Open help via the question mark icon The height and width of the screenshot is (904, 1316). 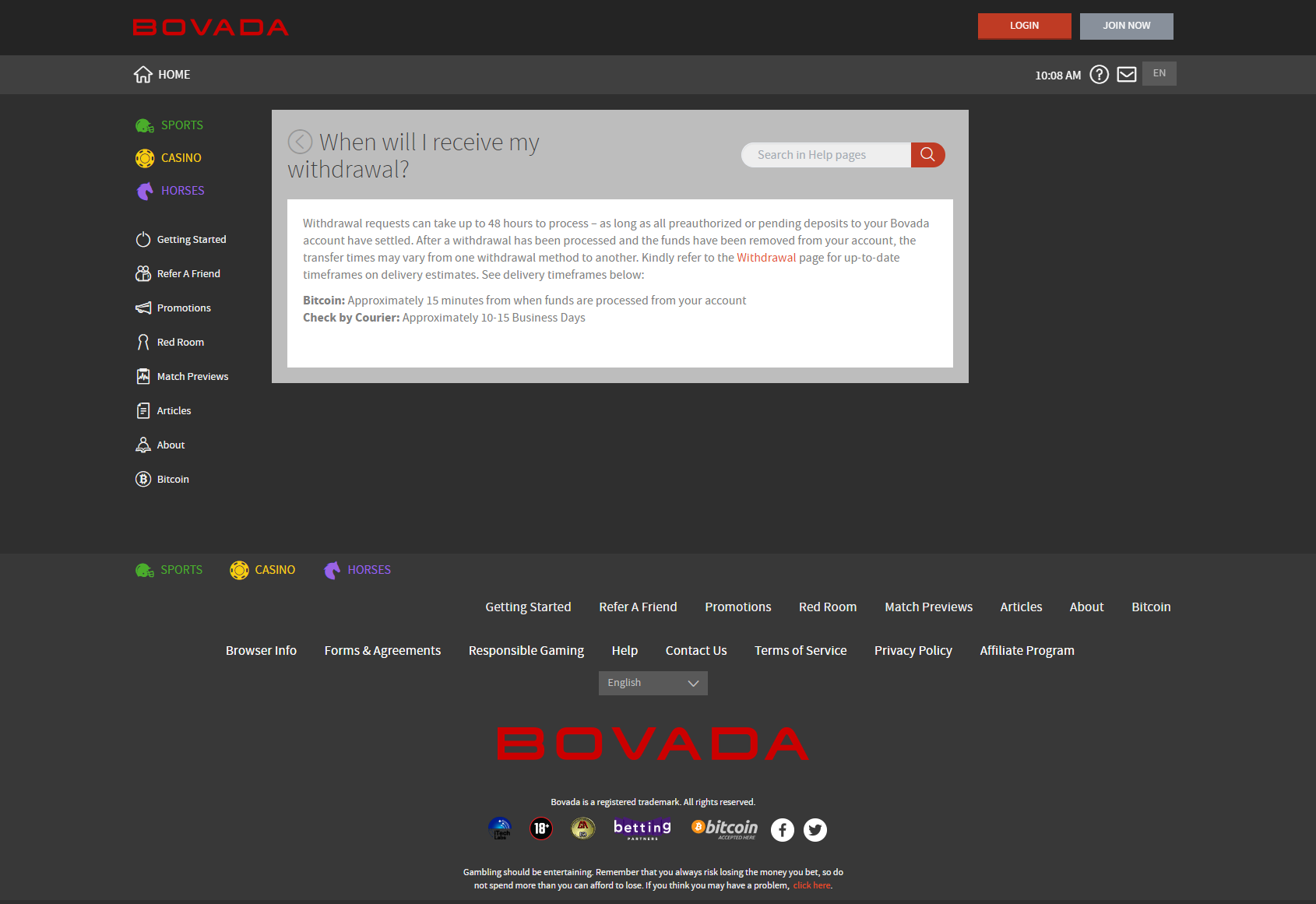1099,74
